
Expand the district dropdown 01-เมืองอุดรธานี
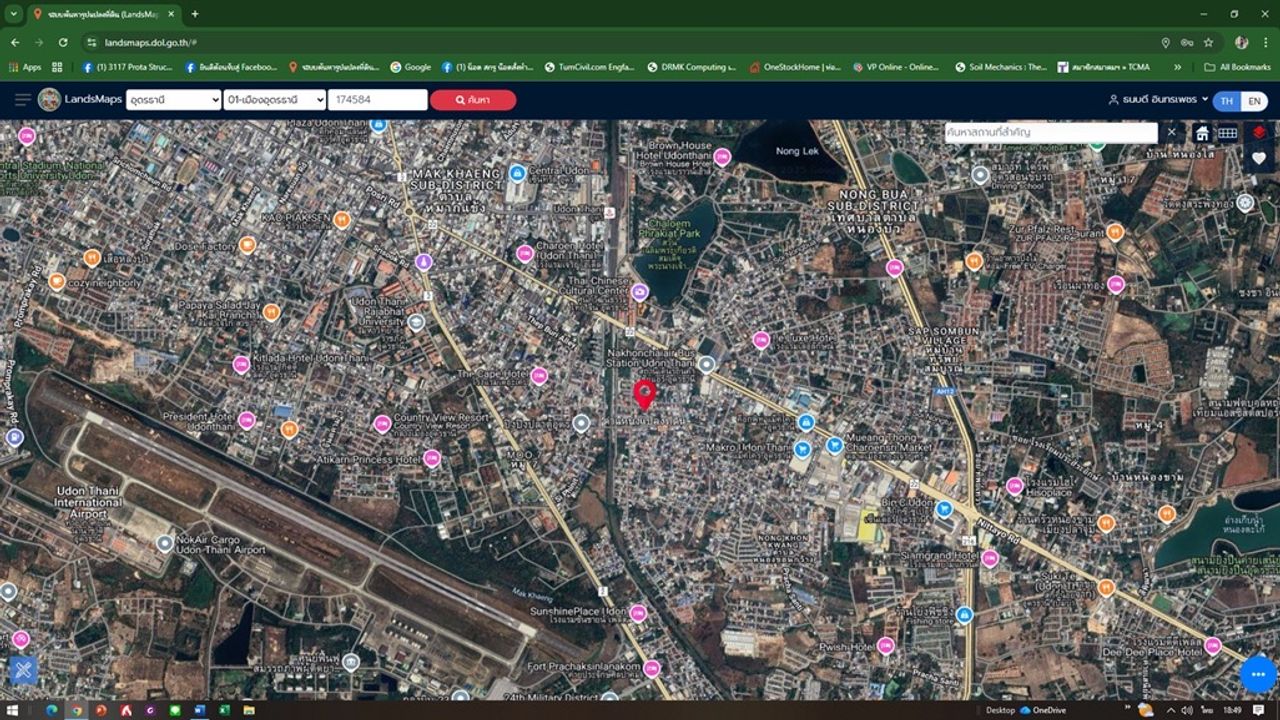275,100
